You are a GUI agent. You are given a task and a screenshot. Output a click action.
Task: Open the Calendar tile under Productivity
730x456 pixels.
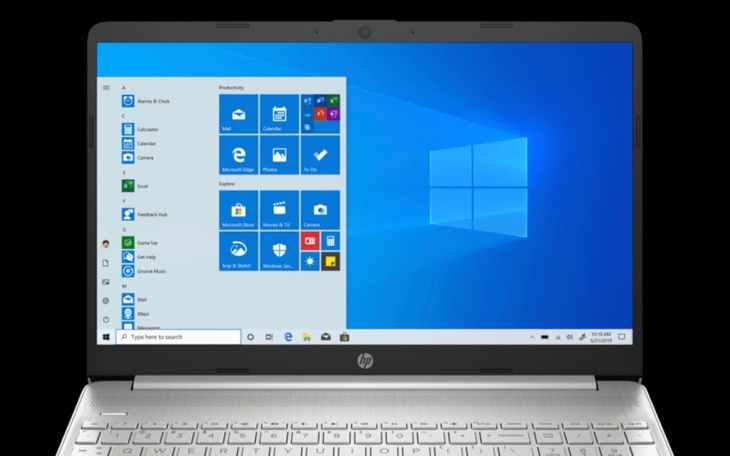[279, 114]
